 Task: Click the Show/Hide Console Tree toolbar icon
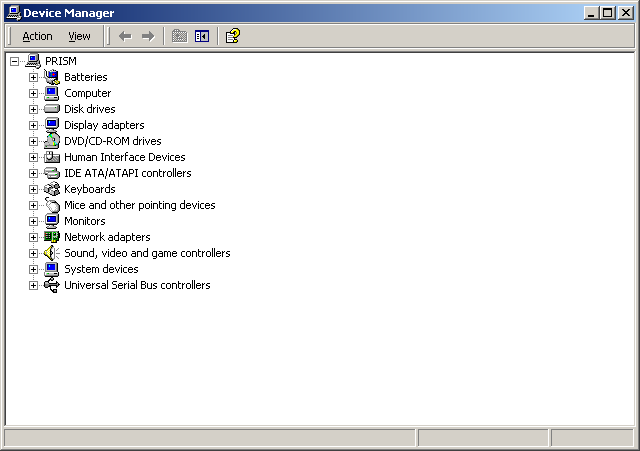click(202, 36)
